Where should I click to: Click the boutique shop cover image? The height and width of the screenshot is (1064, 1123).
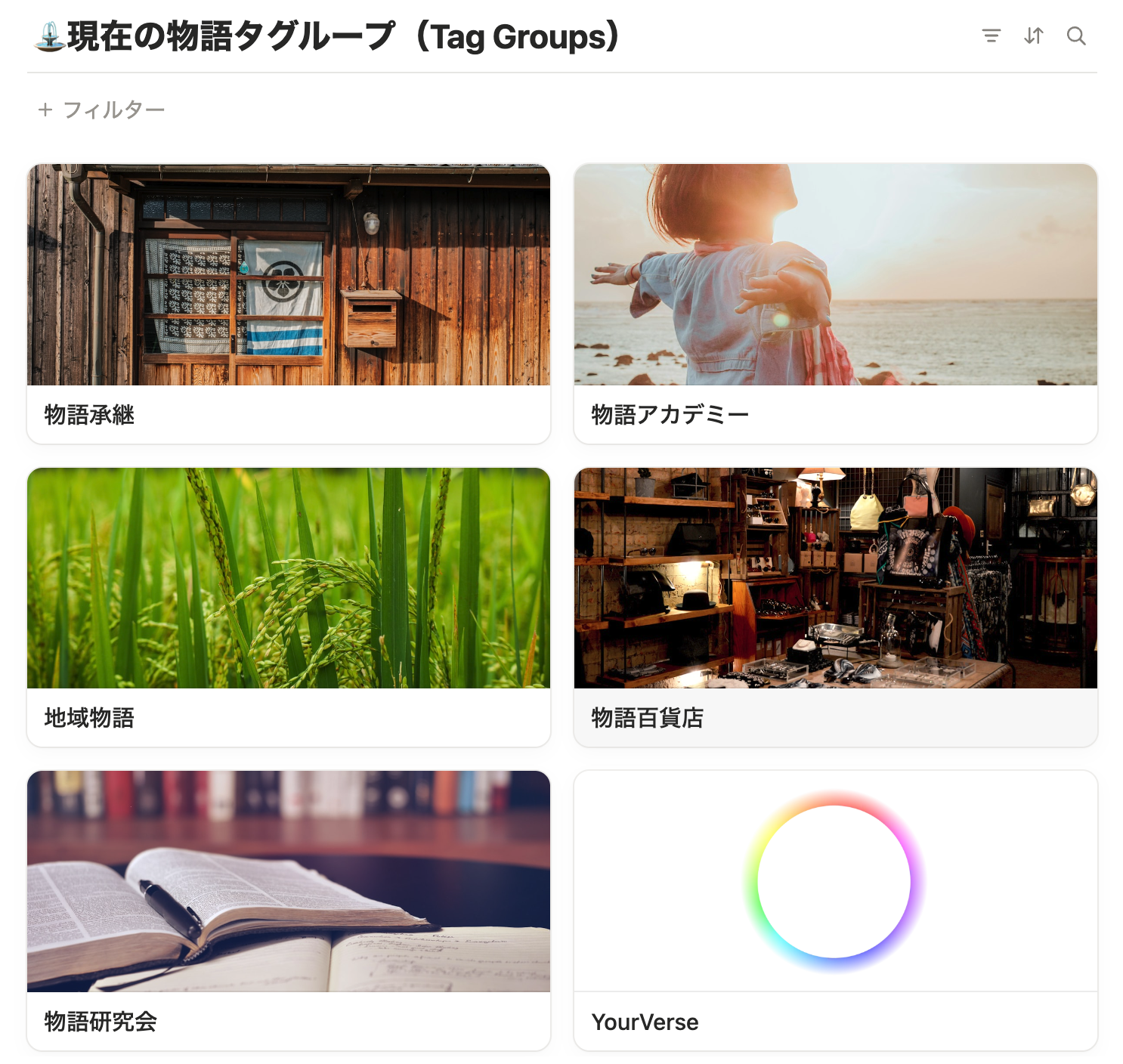coord(835,578)
